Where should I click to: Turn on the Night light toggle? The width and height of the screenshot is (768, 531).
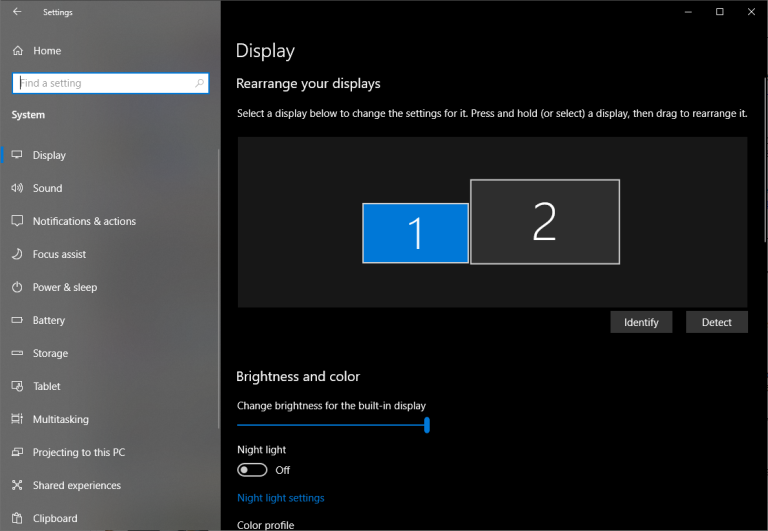(x=252, y=470)
